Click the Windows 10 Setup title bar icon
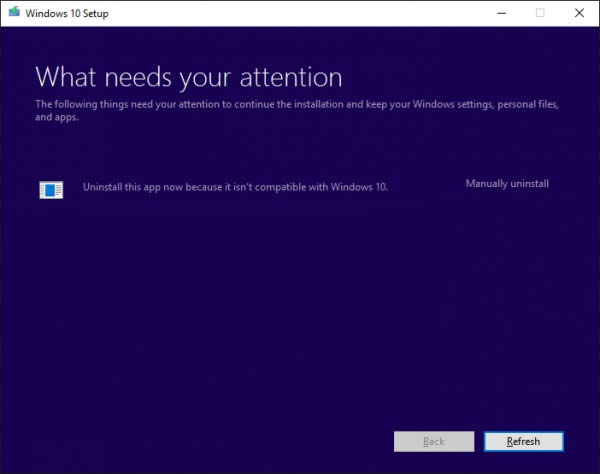The height and width of the screenshot is (474, 600). click(12, 13)
